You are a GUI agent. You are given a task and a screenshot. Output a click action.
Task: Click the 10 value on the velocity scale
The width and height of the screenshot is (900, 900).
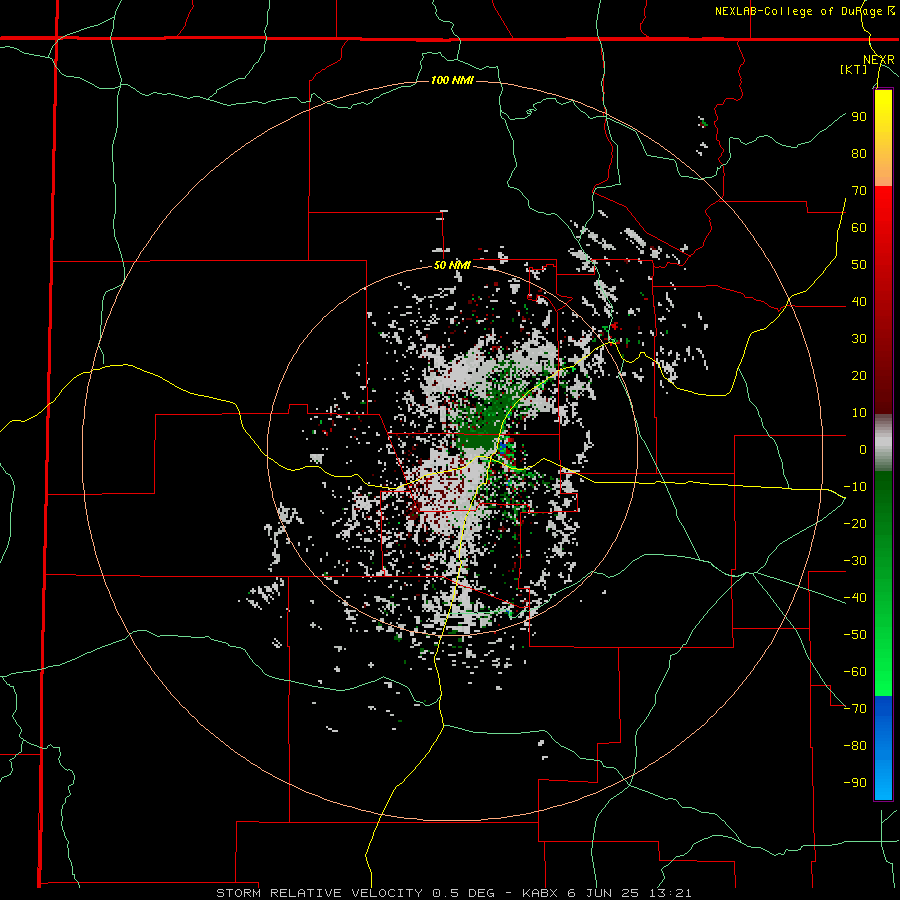[x=859, y=413]
